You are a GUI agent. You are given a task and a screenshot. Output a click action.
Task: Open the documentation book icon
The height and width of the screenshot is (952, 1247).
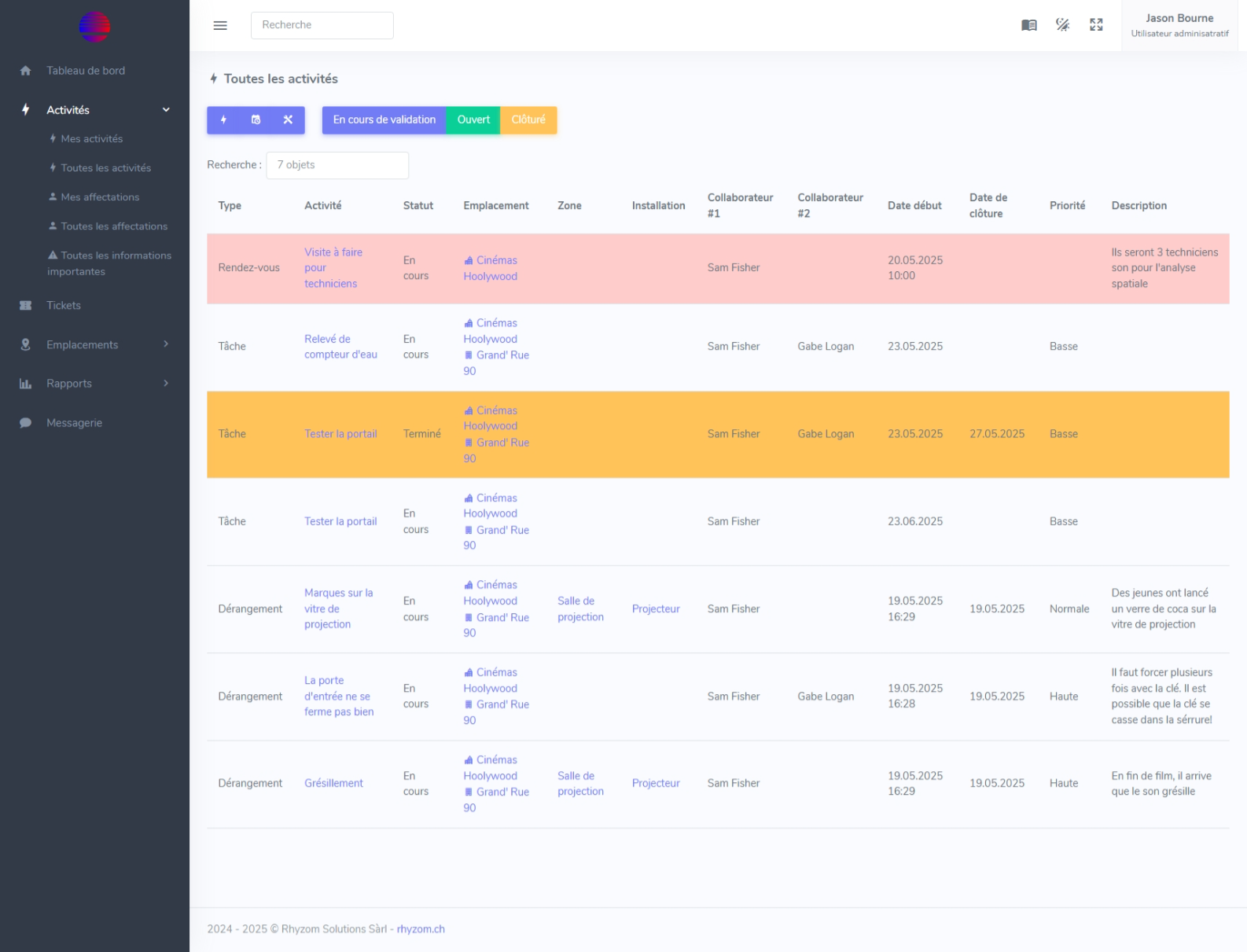pos(1028,25)
